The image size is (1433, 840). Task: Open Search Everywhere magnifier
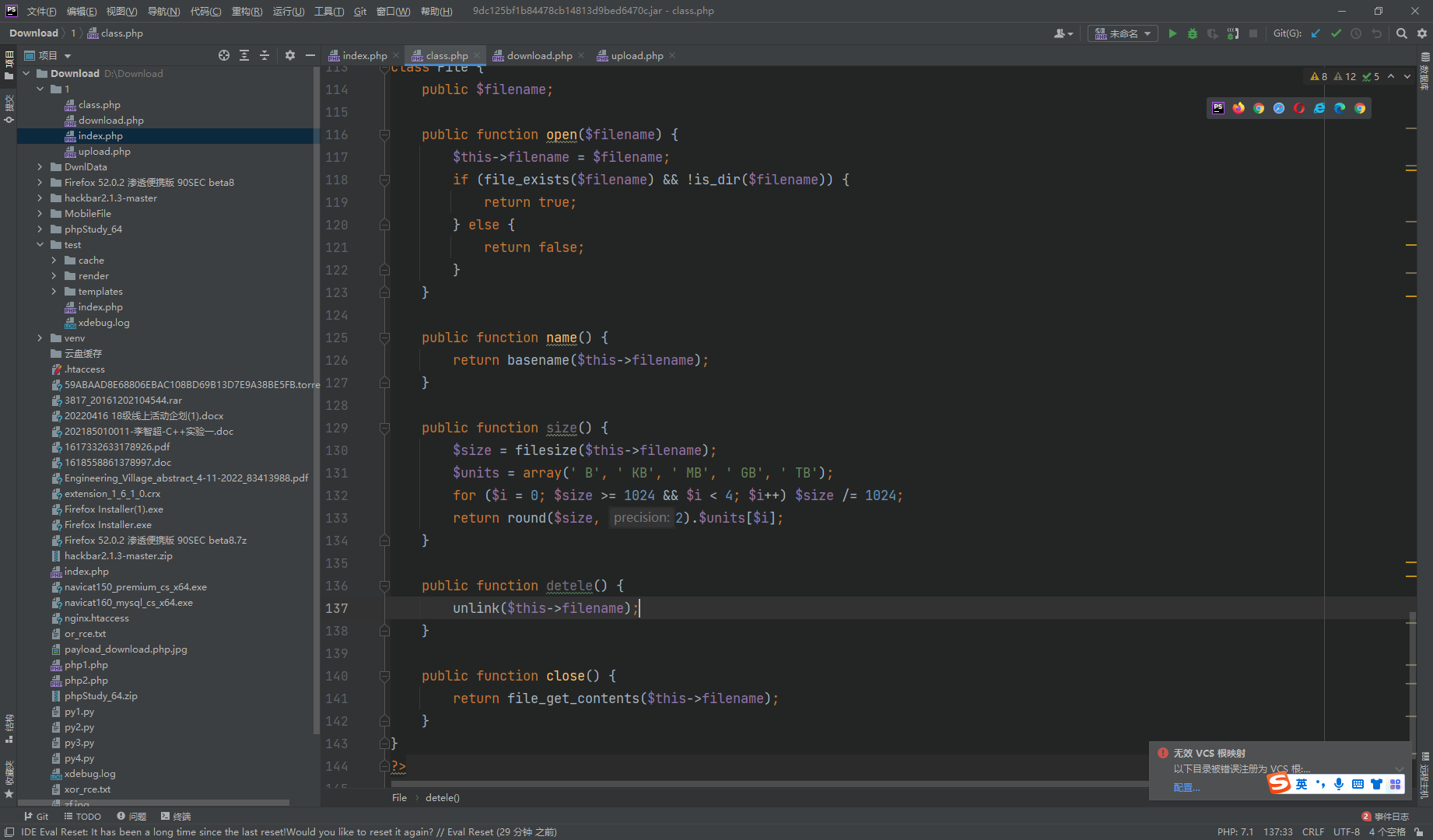pyautogui.click(x=1402, y=33)
